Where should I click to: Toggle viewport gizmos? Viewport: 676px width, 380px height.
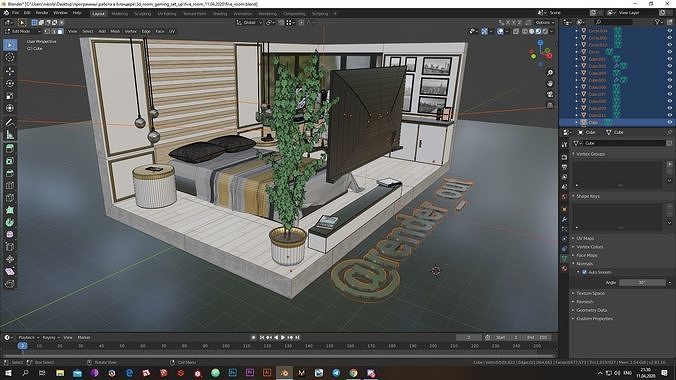tap(485, 31)
